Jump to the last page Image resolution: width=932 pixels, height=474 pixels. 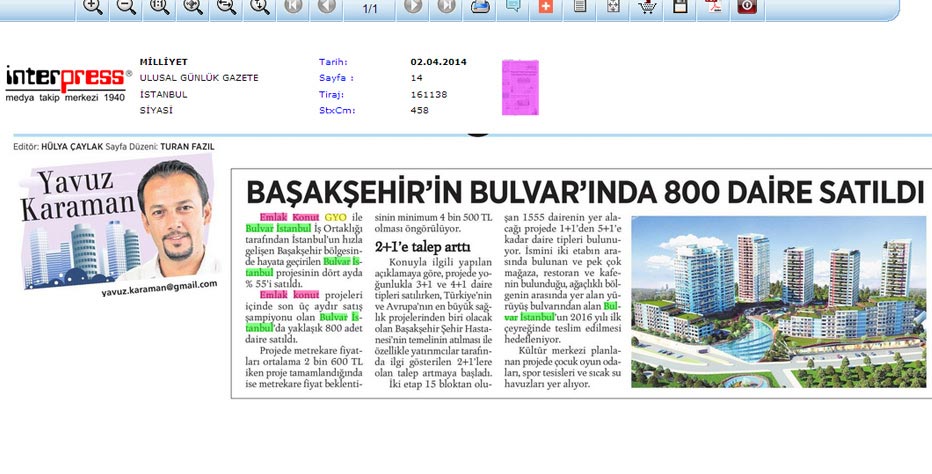[446, 6]
